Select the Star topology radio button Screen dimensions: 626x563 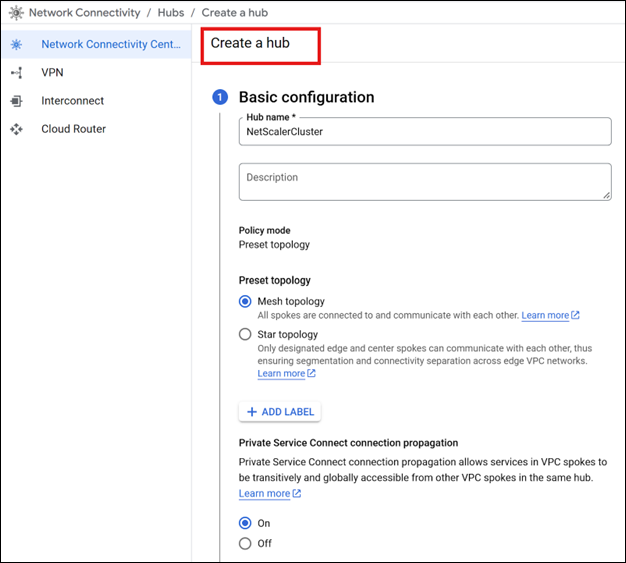pyautogui.click(x=245, y=335)
